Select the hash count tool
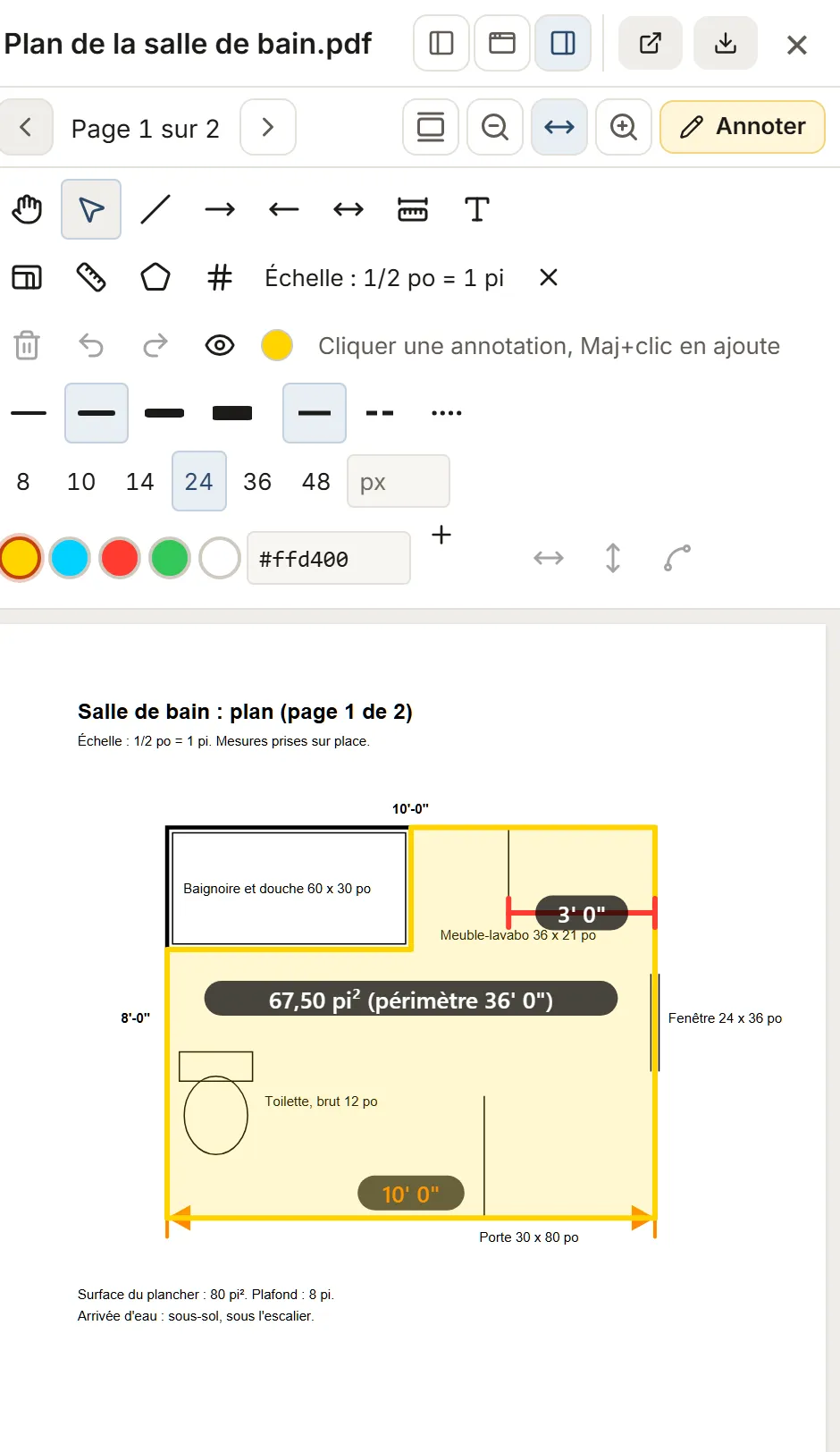The height and width of the screenshot is (1452, 840). coord(220,277)
